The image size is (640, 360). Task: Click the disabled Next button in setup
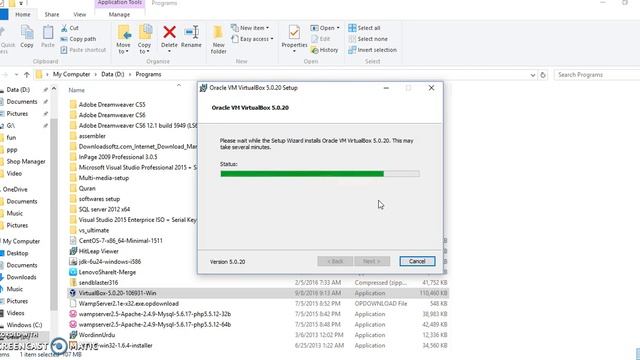click(x=372, y=262)
